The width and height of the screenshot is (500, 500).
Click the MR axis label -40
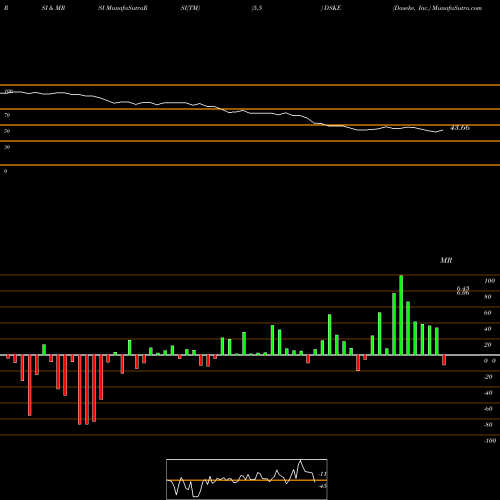(x=488, y=393)
